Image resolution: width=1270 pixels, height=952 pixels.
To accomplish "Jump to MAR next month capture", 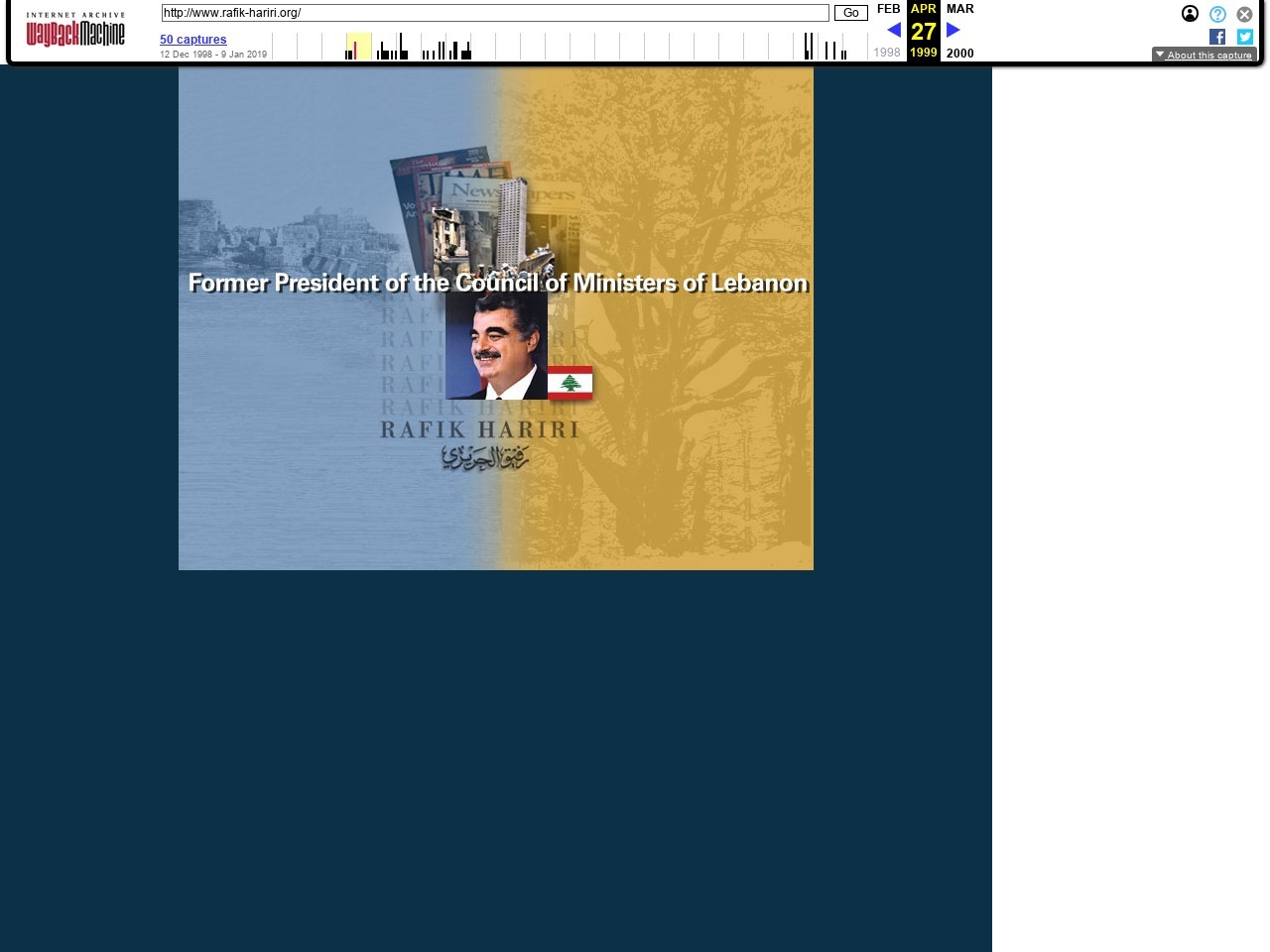I will 959,9.
